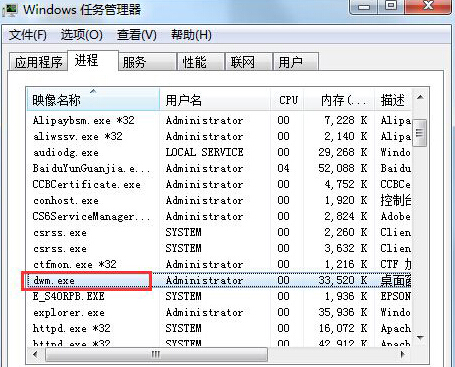Click the 04 CPU value
Viewport: 455px width, 367px height.
[283, 168]
